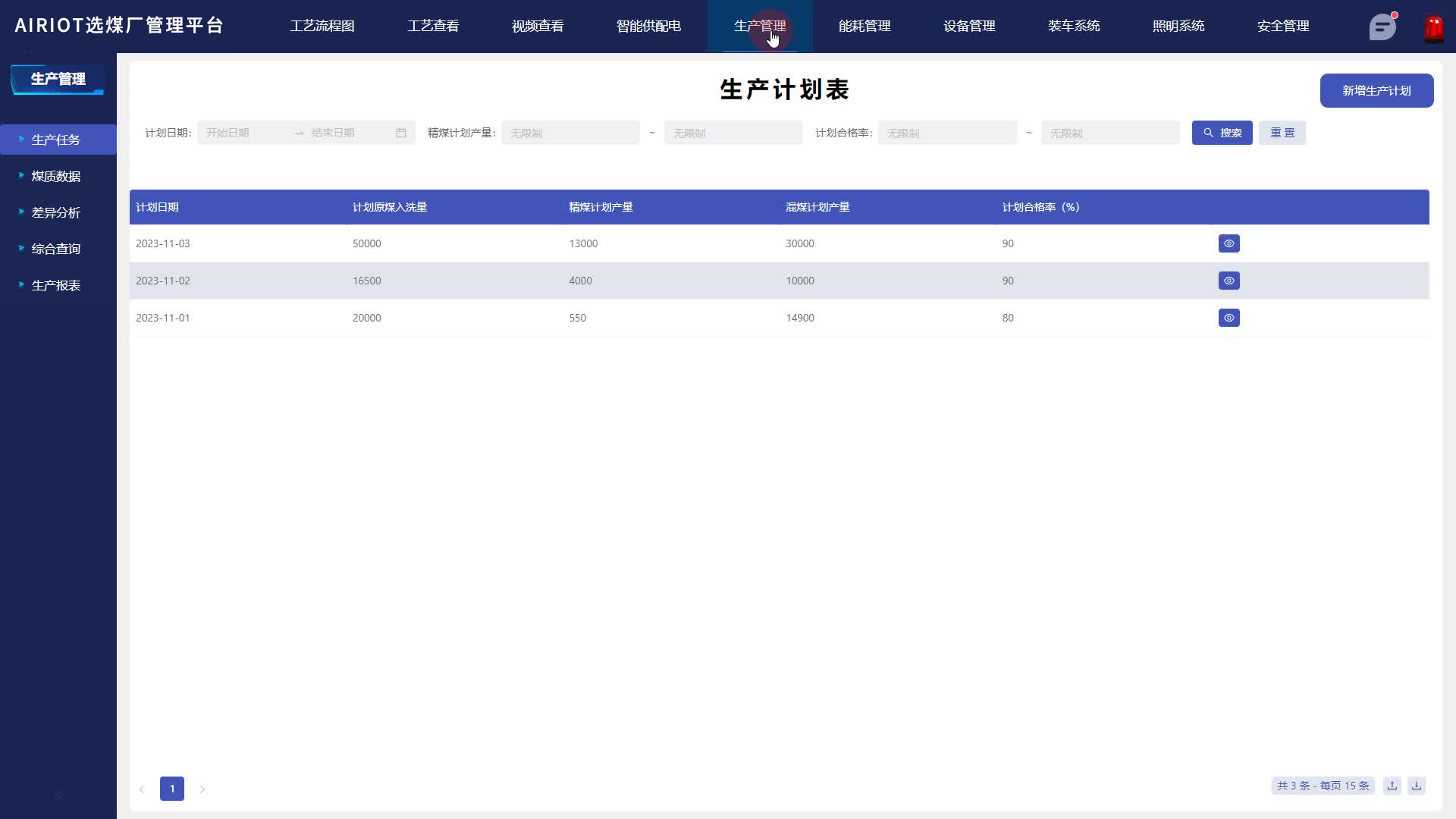This screenshot has width=1456, height=819.
Task: Open 智能供配电 section
Action: tap(648, 26)
